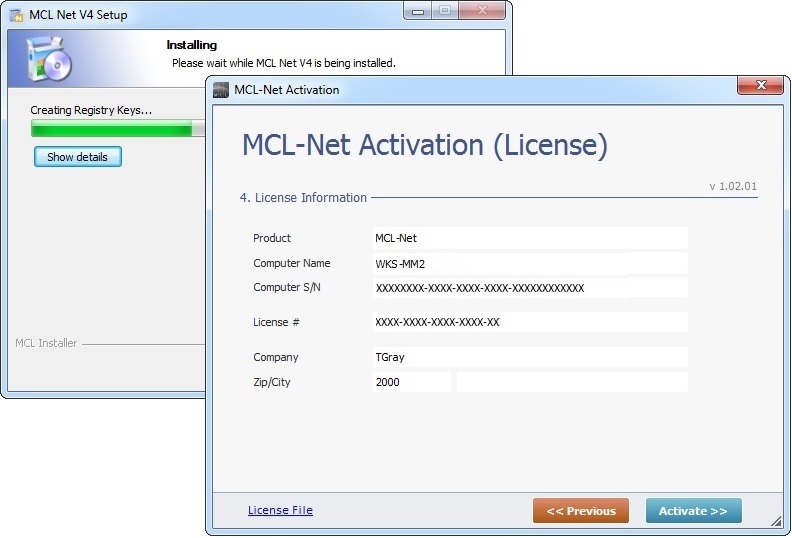Click the 'Creating Registry Keys...' status text

click(91, 110)
